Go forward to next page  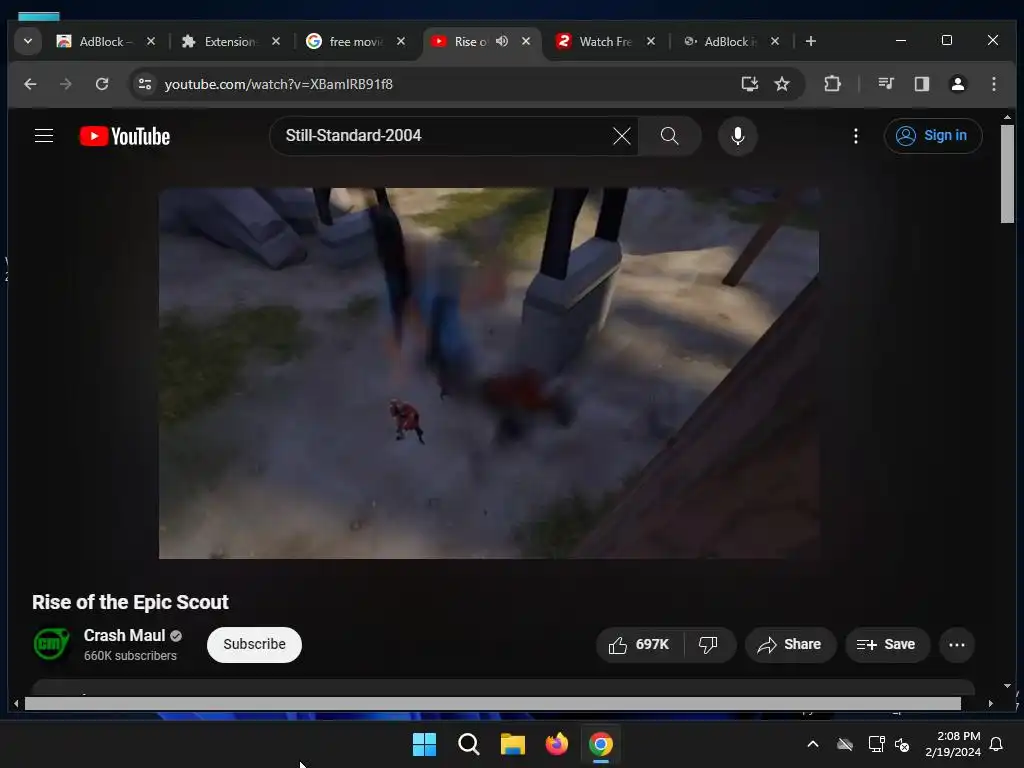(x=65, y=84)
